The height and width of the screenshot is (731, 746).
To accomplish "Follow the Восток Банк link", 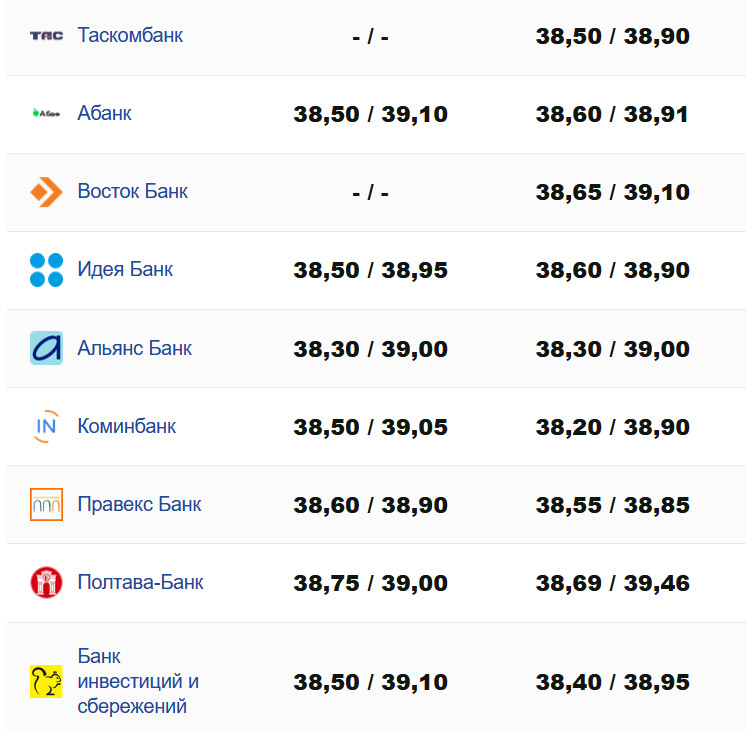I will [132, 192].
